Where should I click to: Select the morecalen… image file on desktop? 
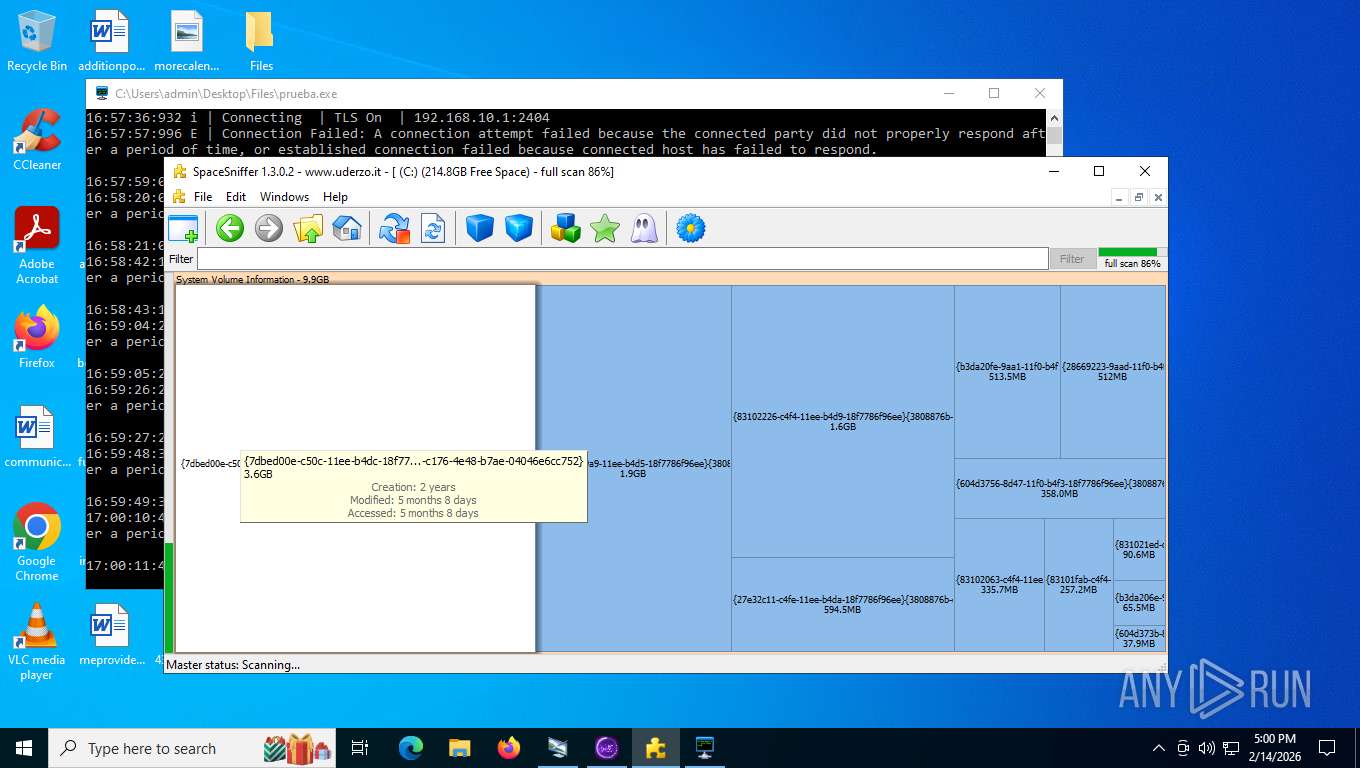tap(186, 42)
